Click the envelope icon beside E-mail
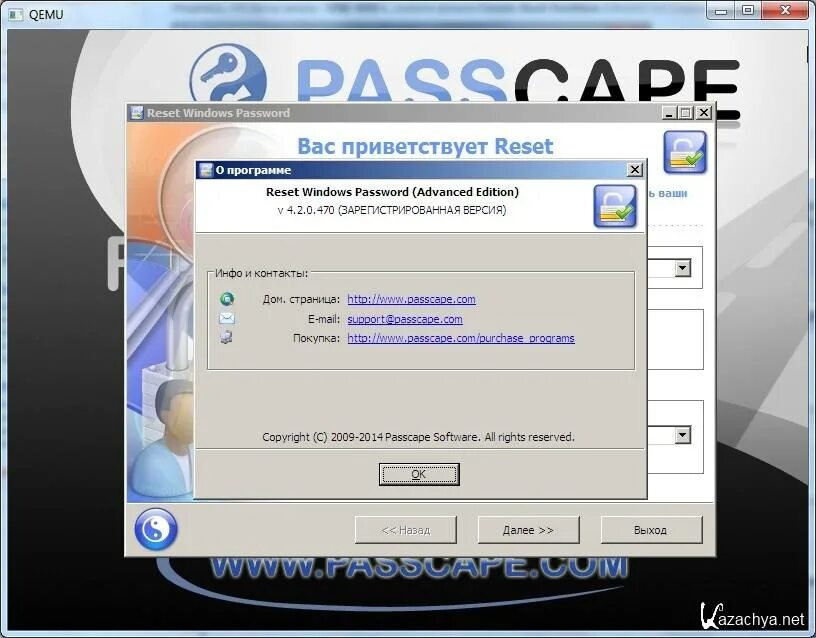The width and height of the screenshot is (816, 638). (x=227, y=318)
